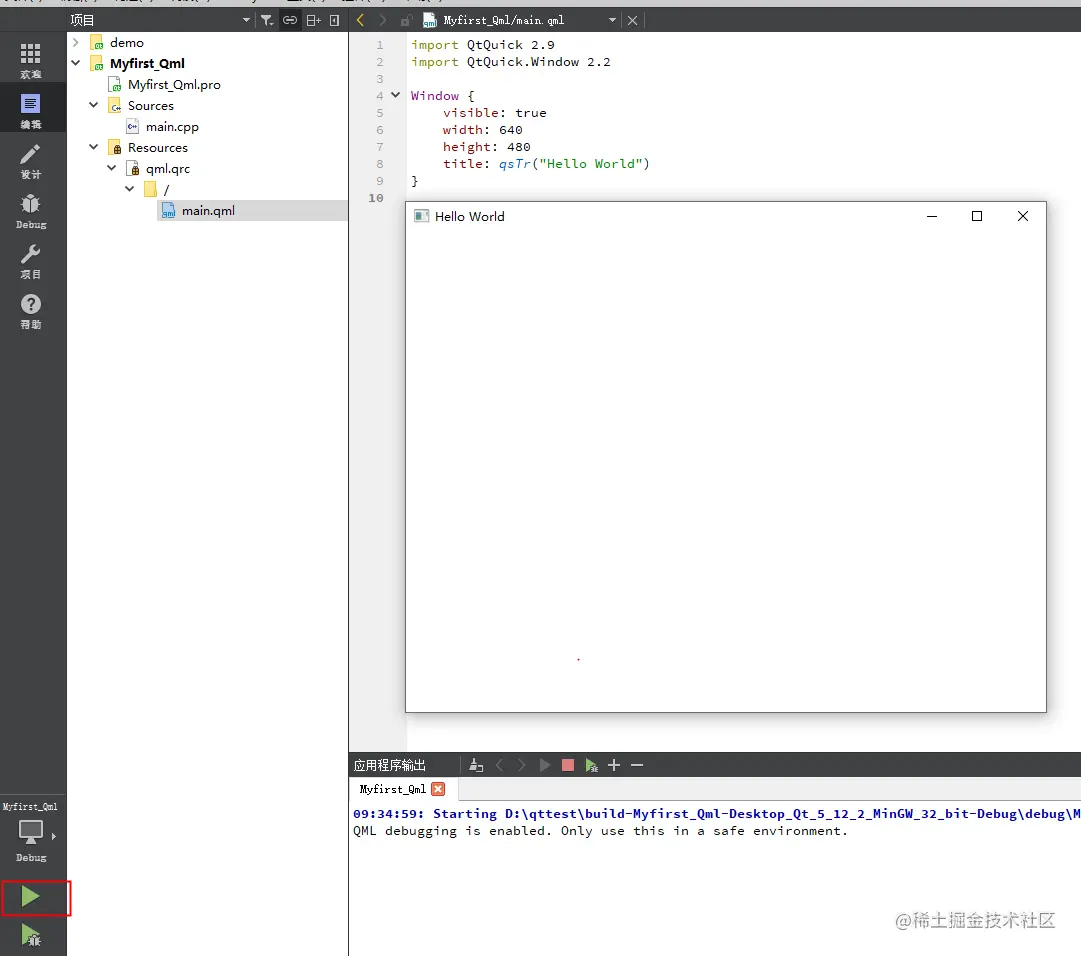Click the qsTr("Hello World") title line

pyautogui.click(x=546, y=164)
